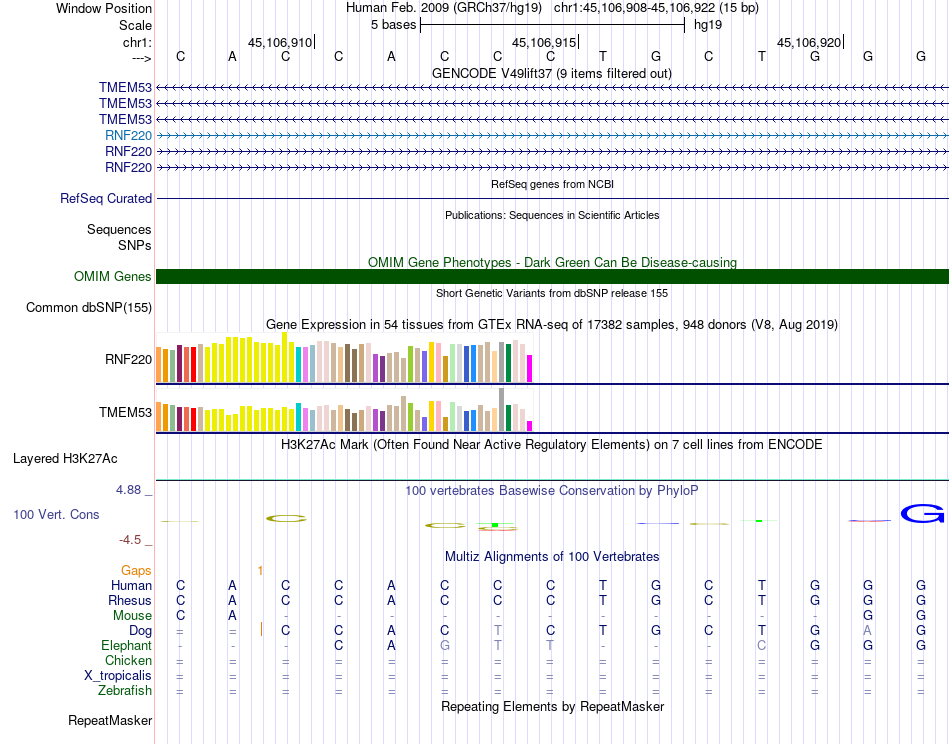Click the orange gap count '1' in Gaps row
This screenshot has width=950, height=744.
coord(260,571)
